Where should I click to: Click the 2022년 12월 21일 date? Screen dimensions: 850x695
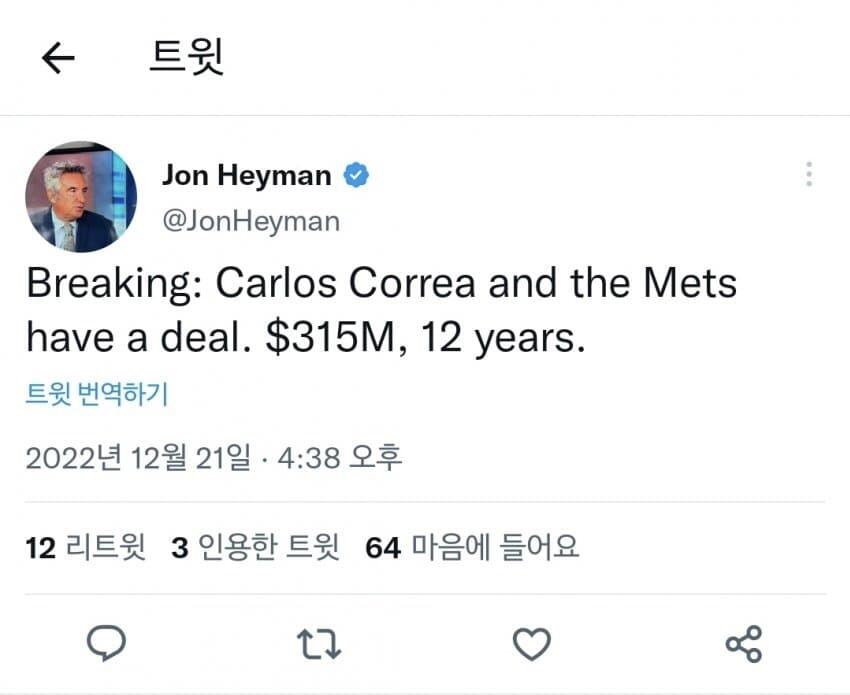[x=138, y=458]
